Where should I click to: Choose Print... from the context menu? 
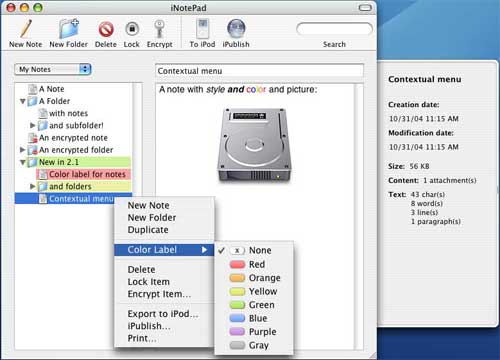pos(164,338)
